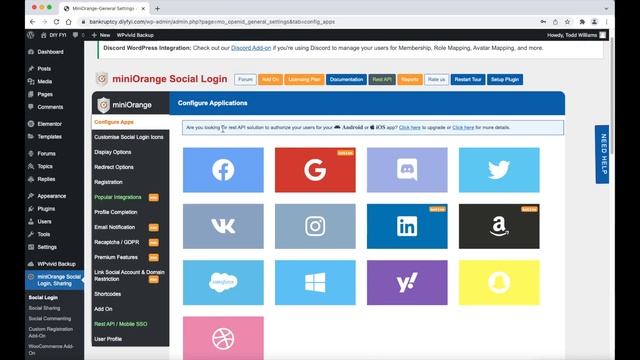Select the Recaptcha / GDPR tab

[130, 242]
